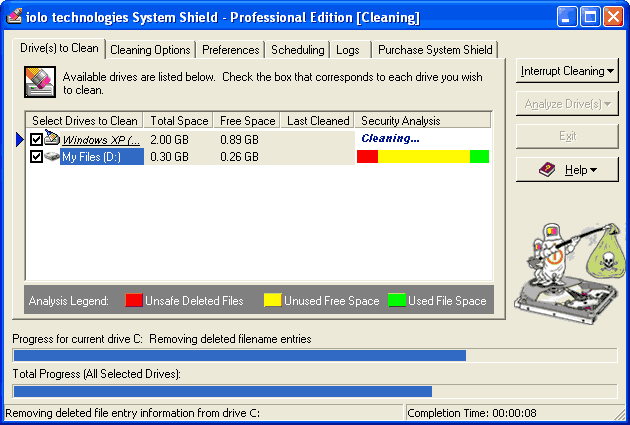The height and width of the screenshot is (425, 630).
Task: Click the Help book icon
Action: (x=547, y=170)
